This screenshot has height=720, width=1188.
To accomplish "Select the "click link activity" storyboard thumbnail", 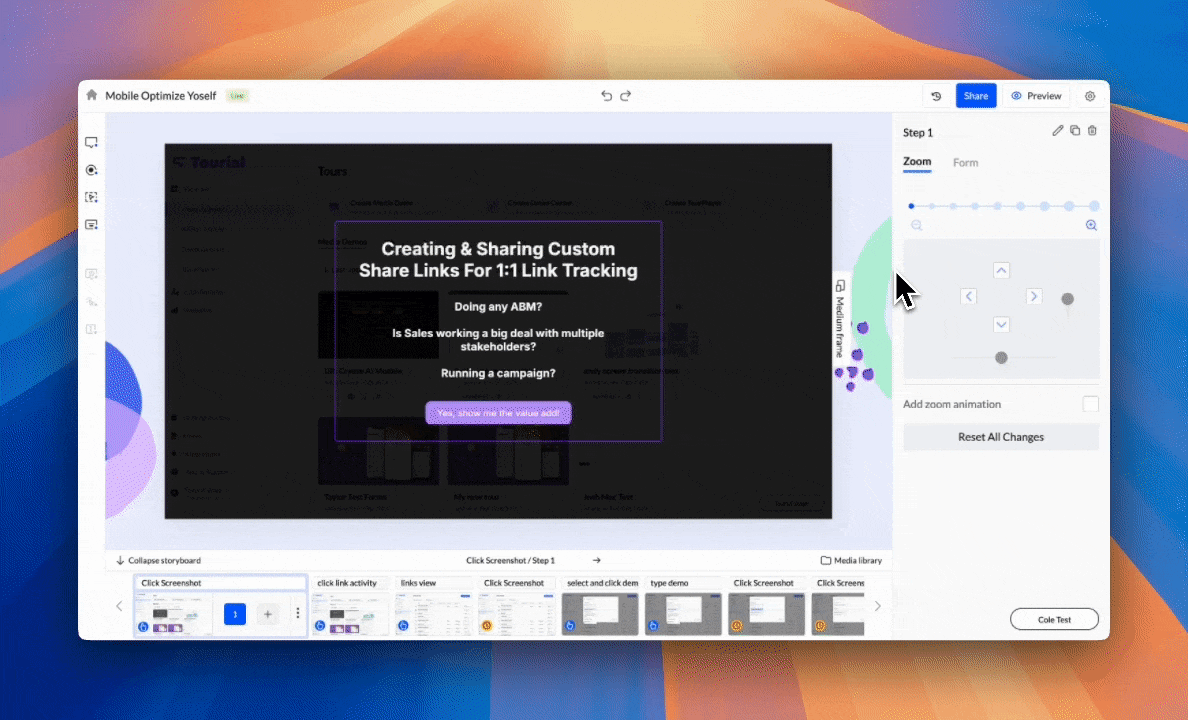I will point(350,613).
